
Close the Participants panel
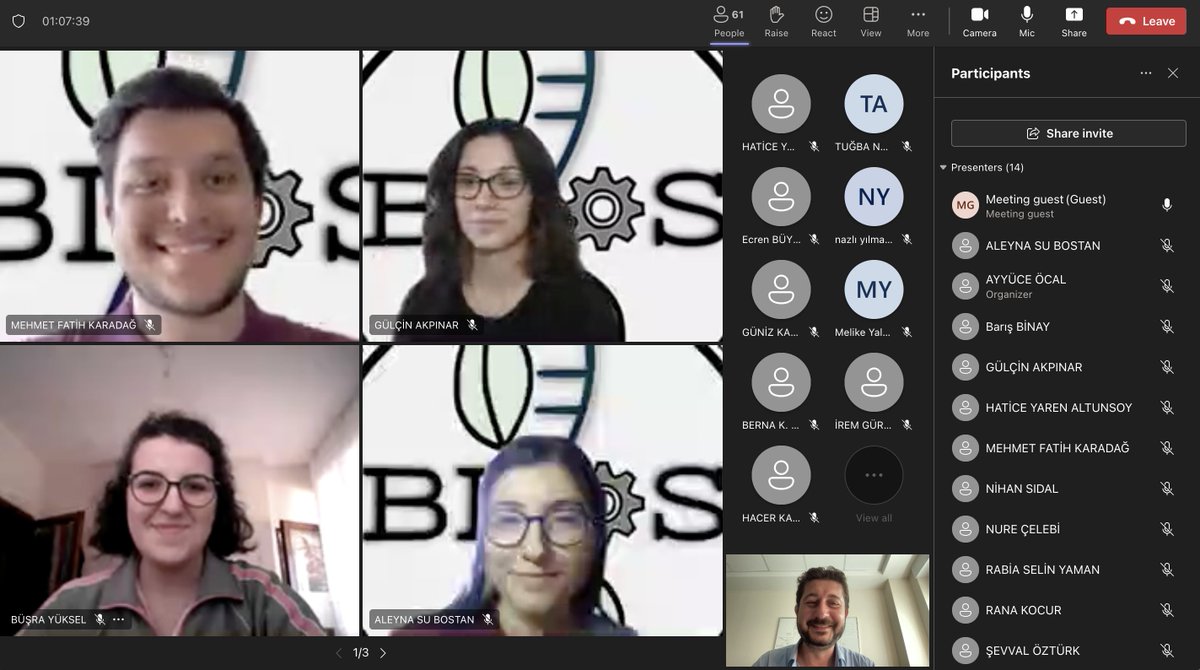[x=1173, y=73]
